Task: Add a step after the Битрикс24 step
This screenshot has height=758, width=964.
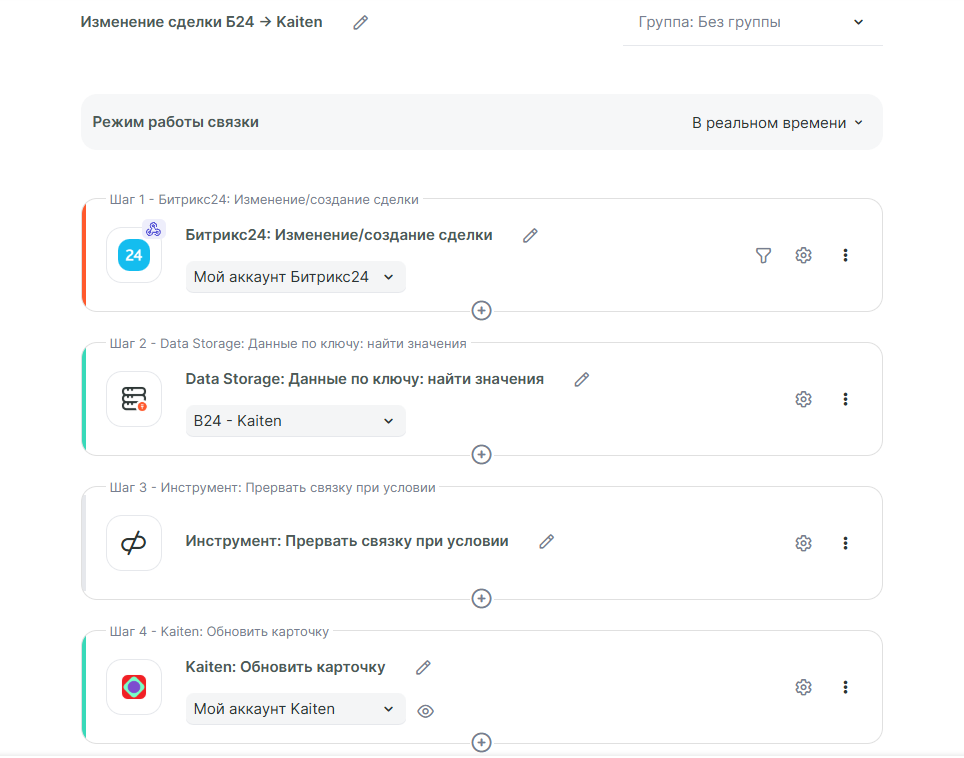Action: (x=481, y=310)
